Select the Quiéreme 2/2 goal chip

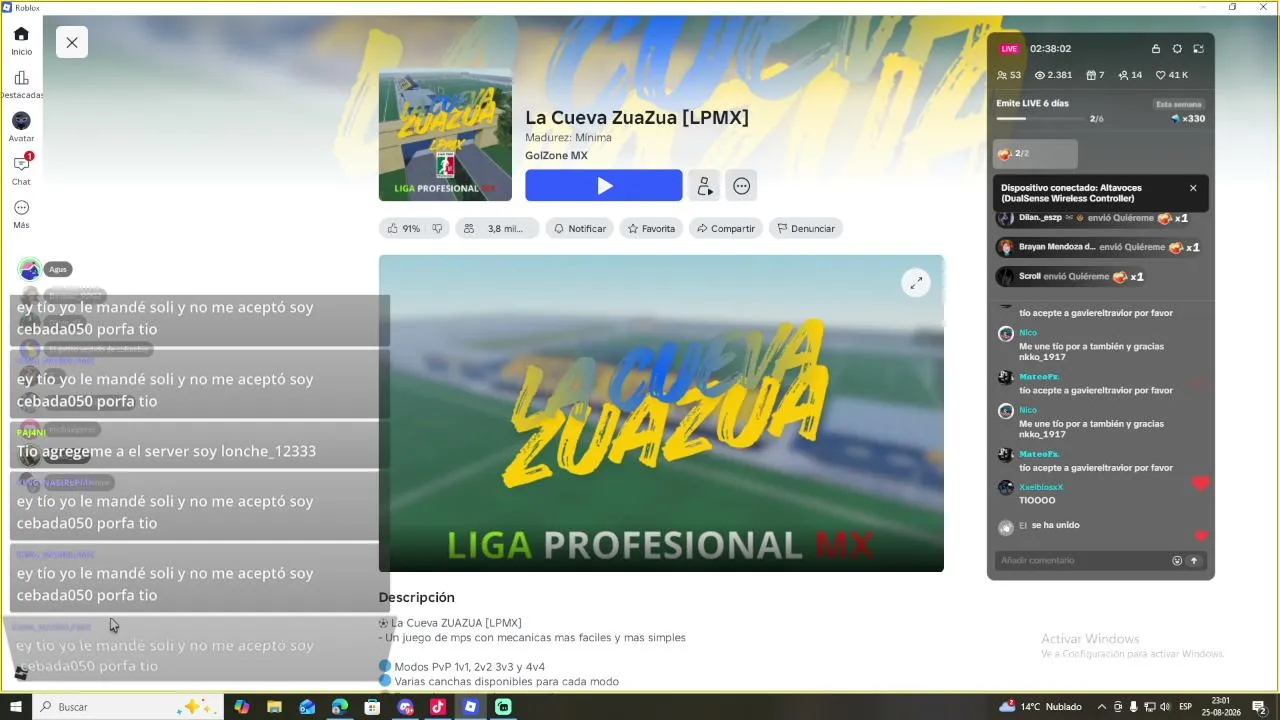pyautogui.click(x=1036, y=154)
